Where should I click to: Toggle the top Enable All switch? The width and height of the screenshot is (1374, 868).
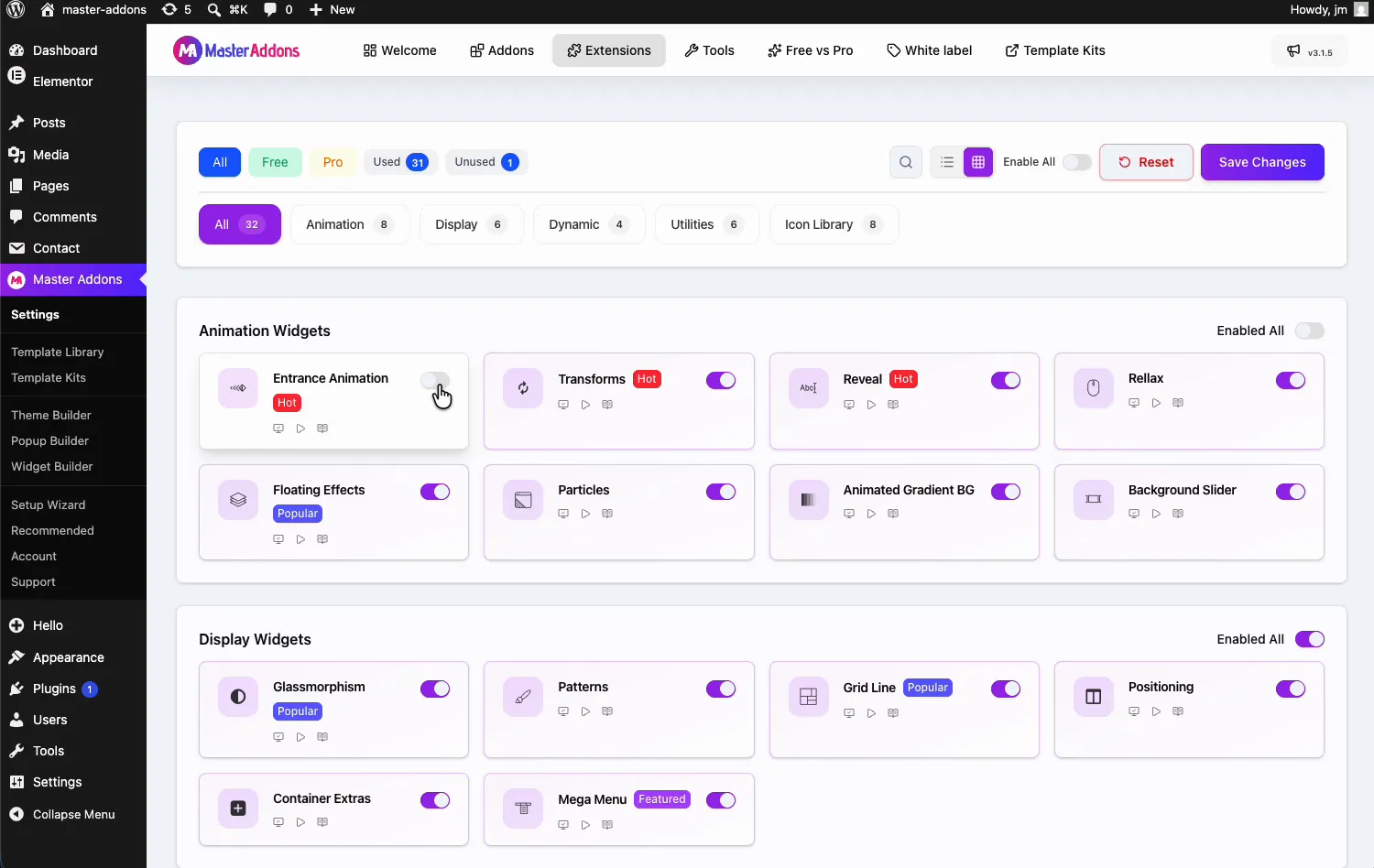tap(1076, 162)
